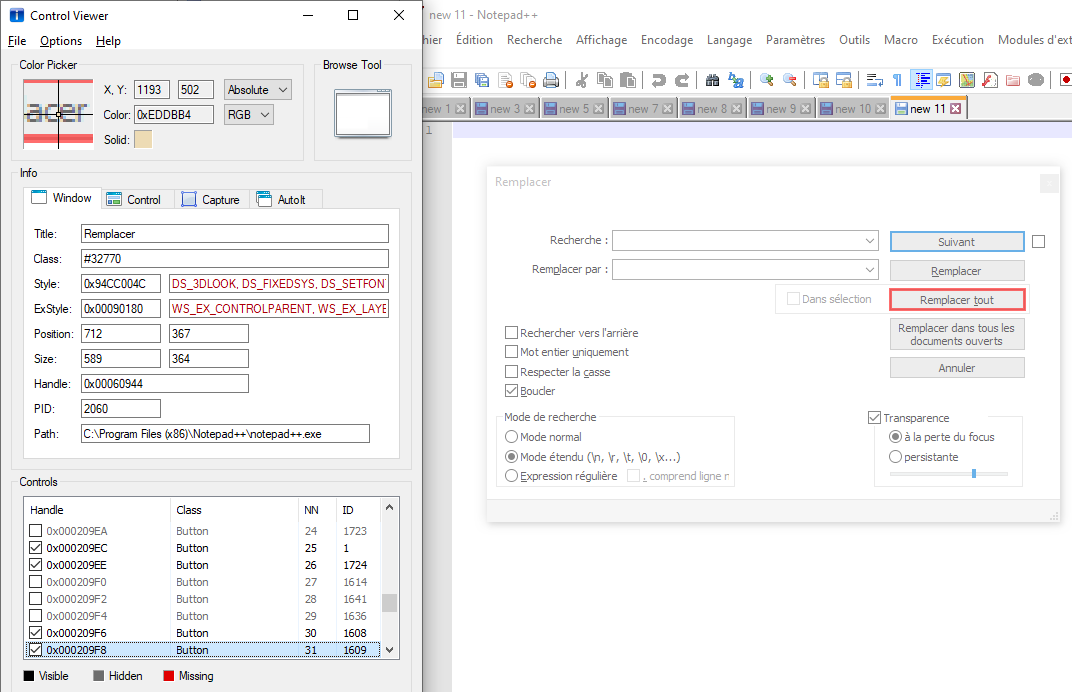Toggle the show all characters pilcrow icon

897,80
